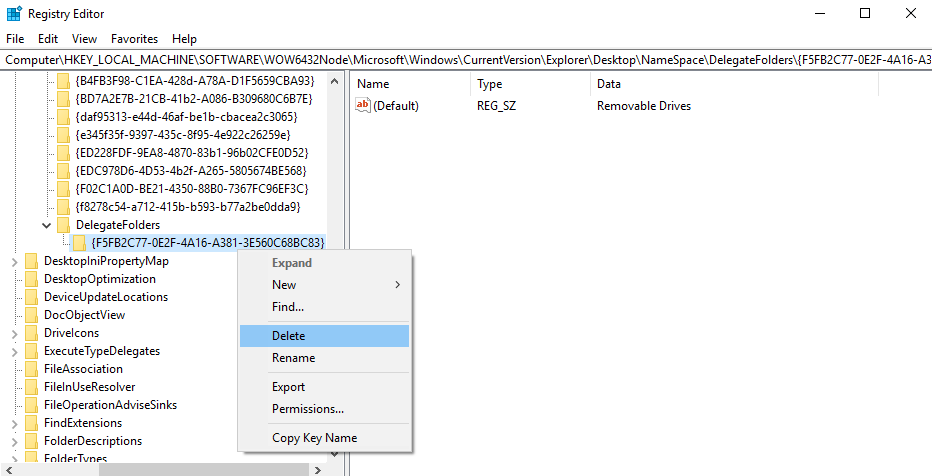Click the Removable Drives data cell
The image size is (932, 476).
(x=644, y=106)
